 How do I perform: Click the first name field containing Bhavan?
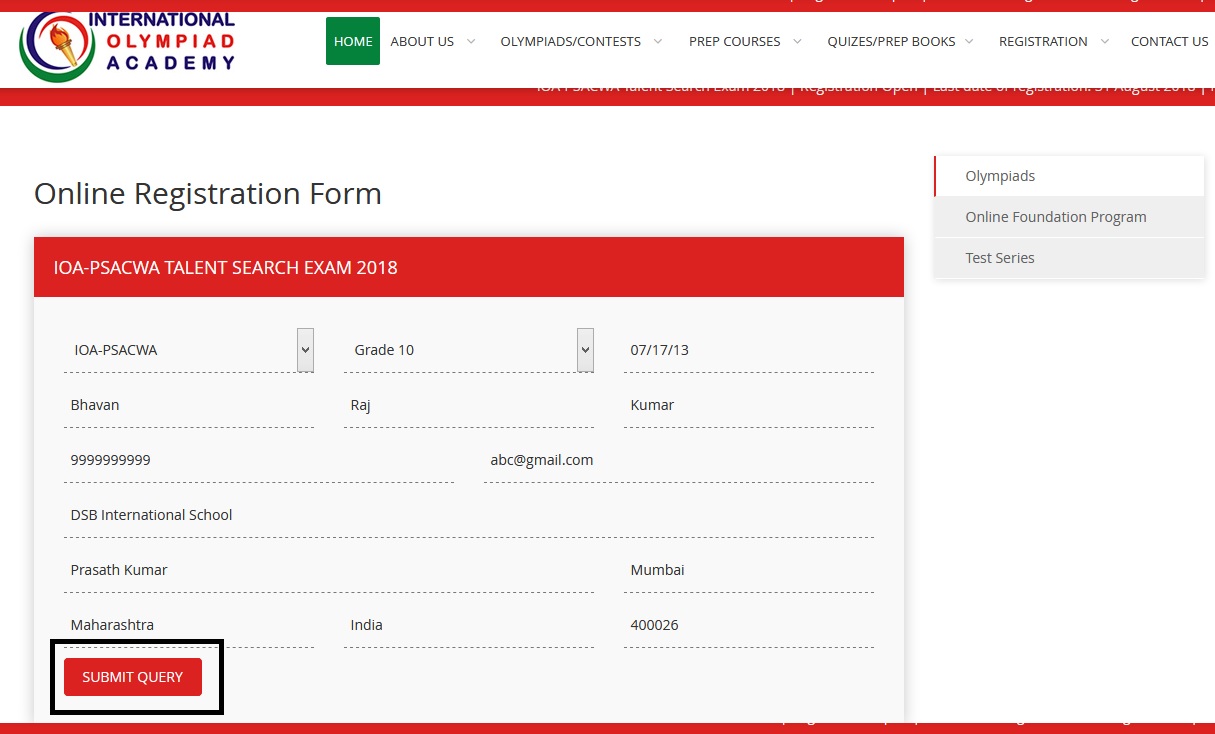point(188,405)
